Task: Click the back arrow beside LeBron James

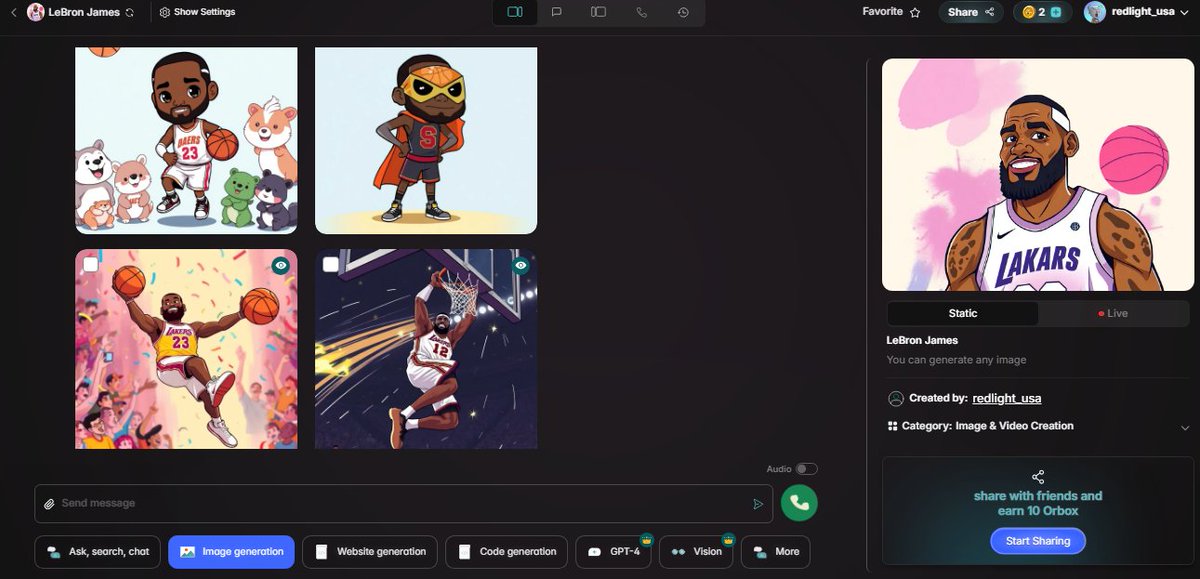Action: pos(13,12)
